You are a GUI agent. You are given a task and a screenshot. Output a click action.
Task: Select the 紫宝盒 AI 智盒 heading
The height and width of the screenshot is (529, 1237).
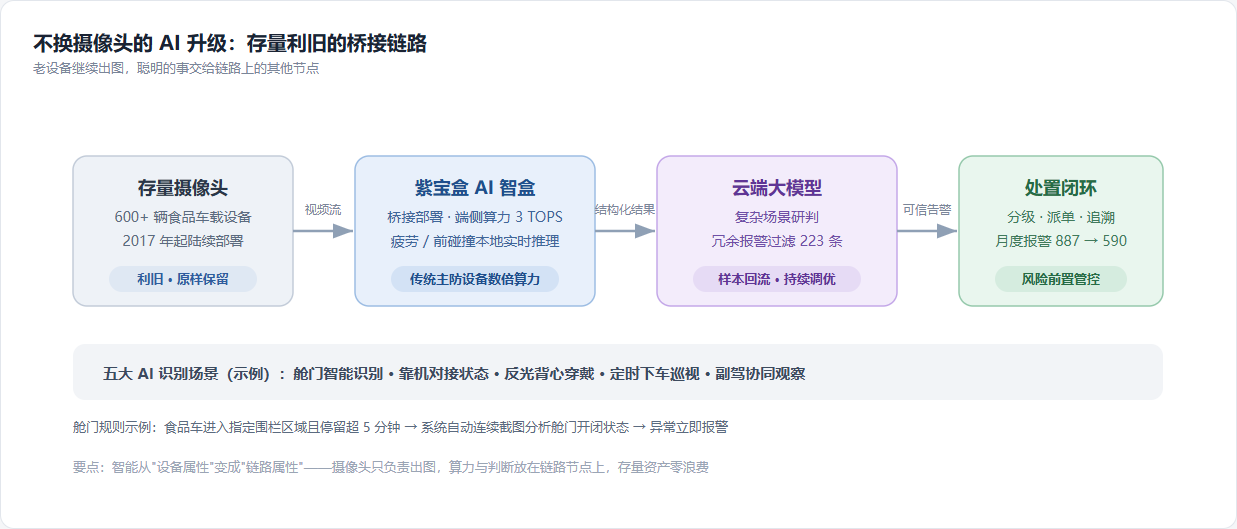point(475,188)
